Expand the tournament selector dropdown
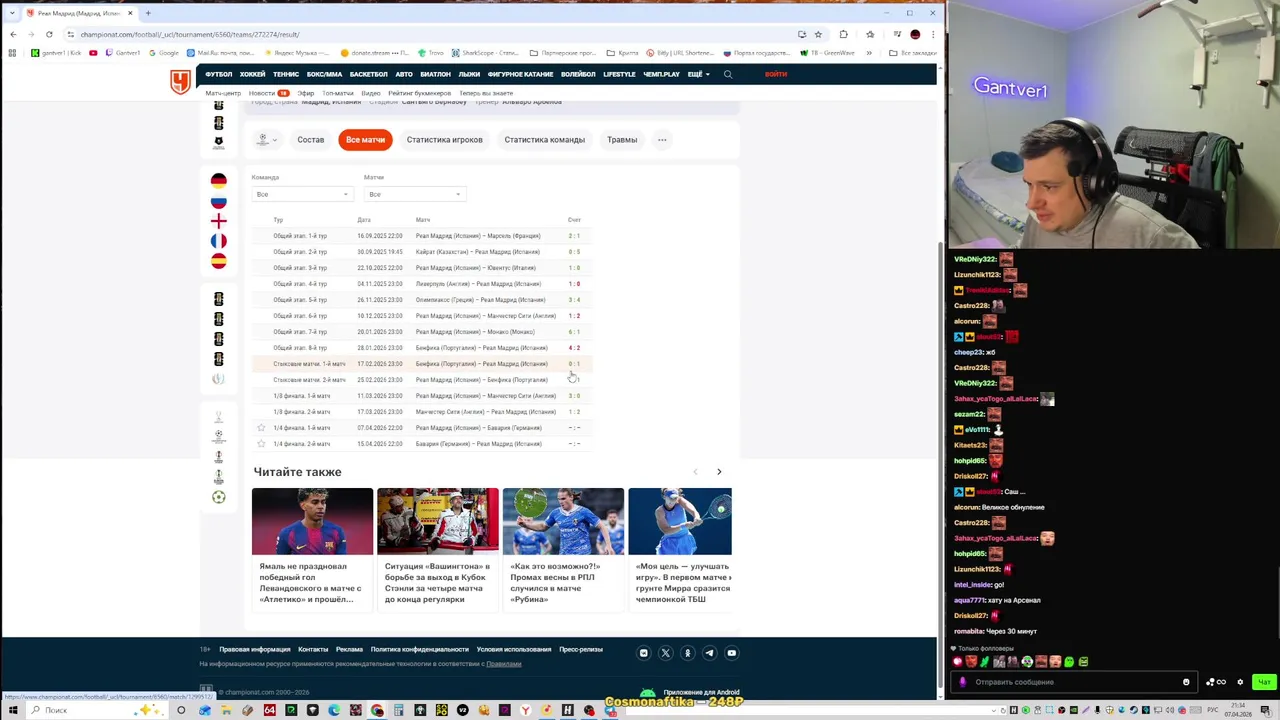The width and height of the screenshot is (1280, 720). tap(267, 140)
